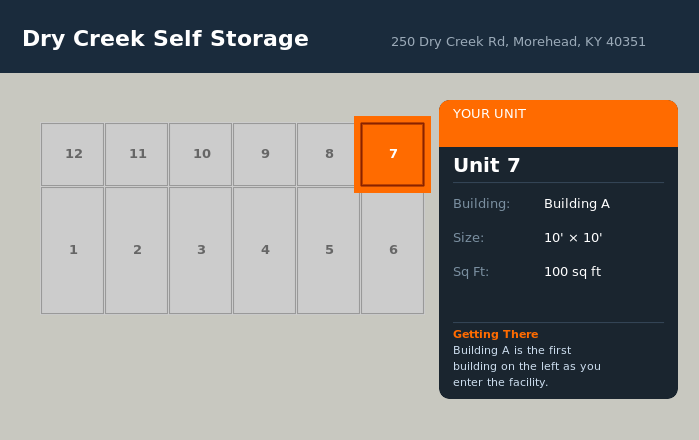
Task: Select storage unit 12 on map
Action: [x=73, y=154]
